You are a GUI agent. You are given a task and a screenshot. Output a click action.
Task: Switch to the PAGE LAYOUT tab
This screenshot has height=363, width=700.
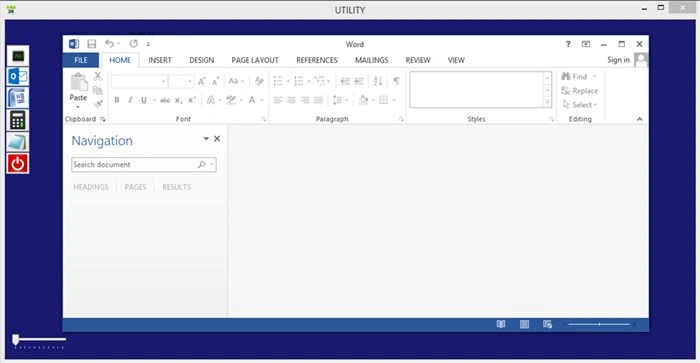point(255,60)
